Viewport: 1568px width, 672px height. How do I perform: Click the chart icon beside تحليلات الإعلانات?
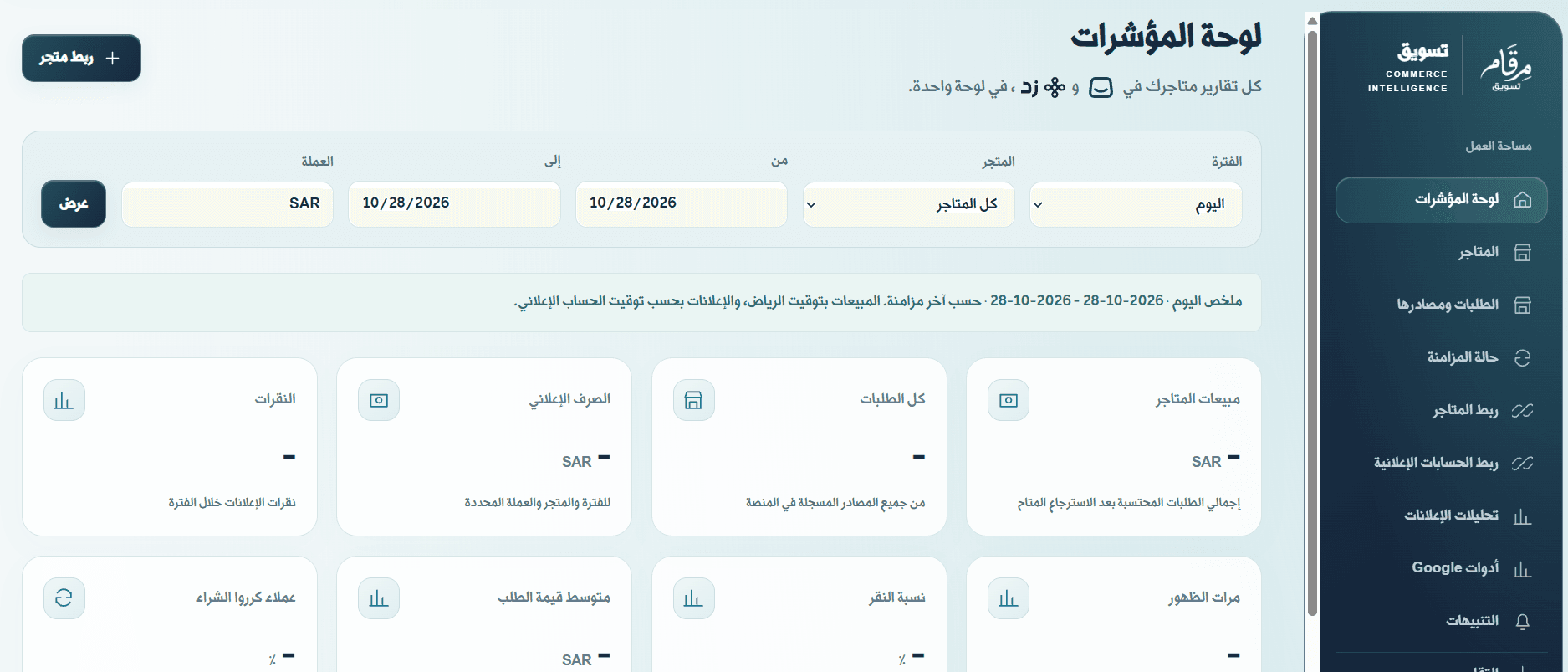click(x=1522, y=516)
